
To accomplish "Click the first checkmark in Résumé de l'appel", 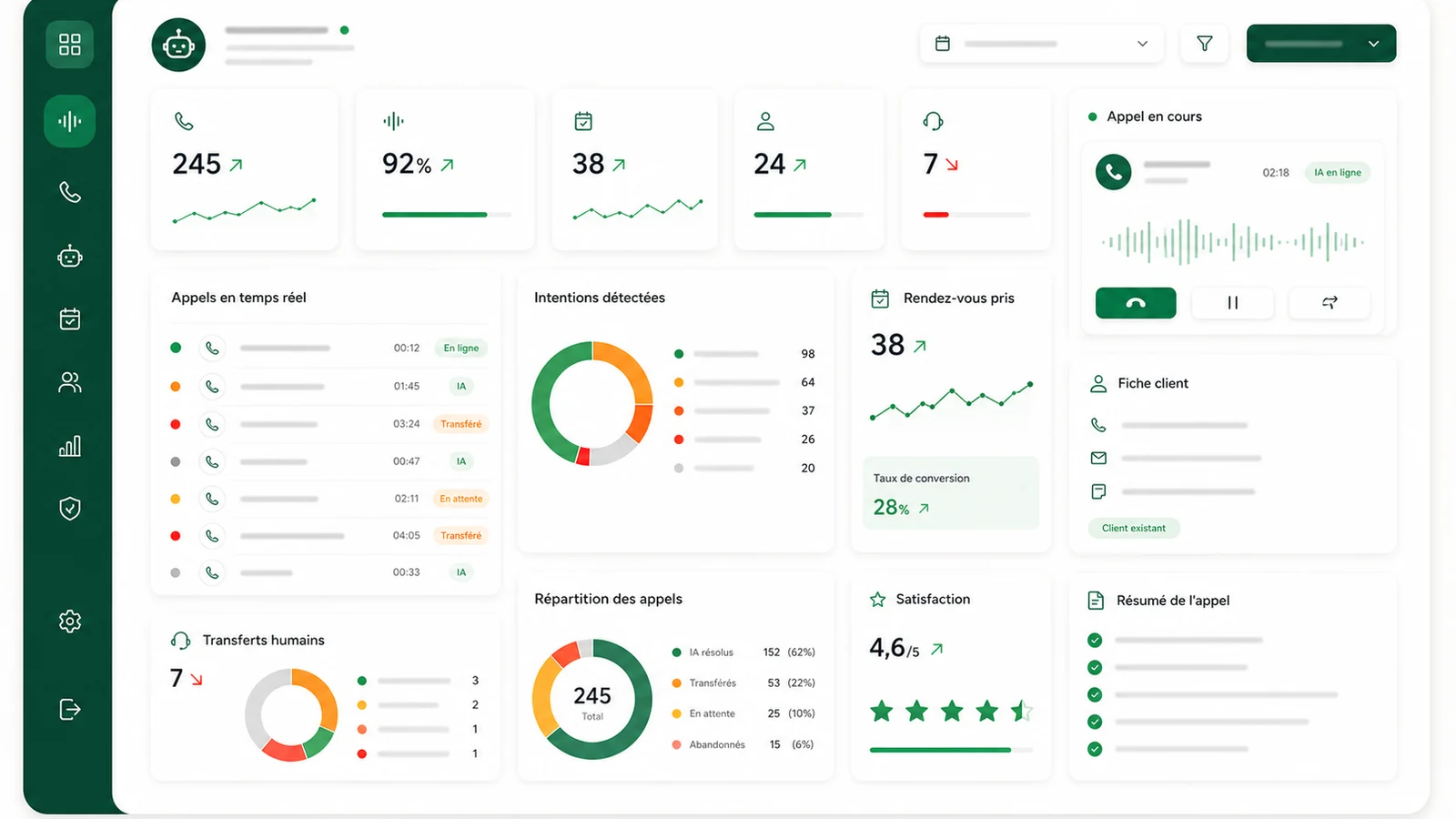I will (x=1095, y=640).
